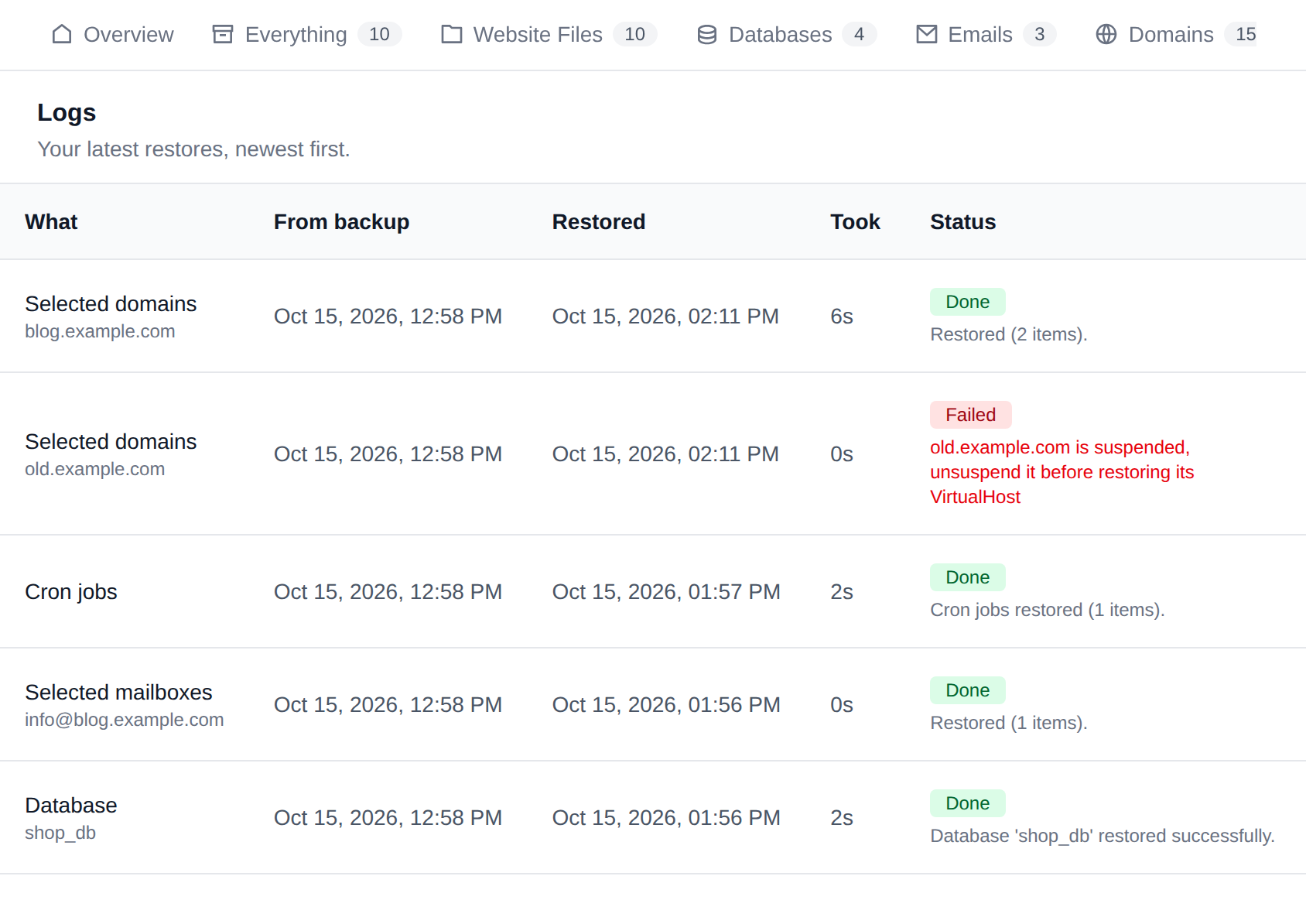Click the From backup date in shop_db row
Image resolution: width=1306 pixels, height=924 pixels.
[388, 818]
